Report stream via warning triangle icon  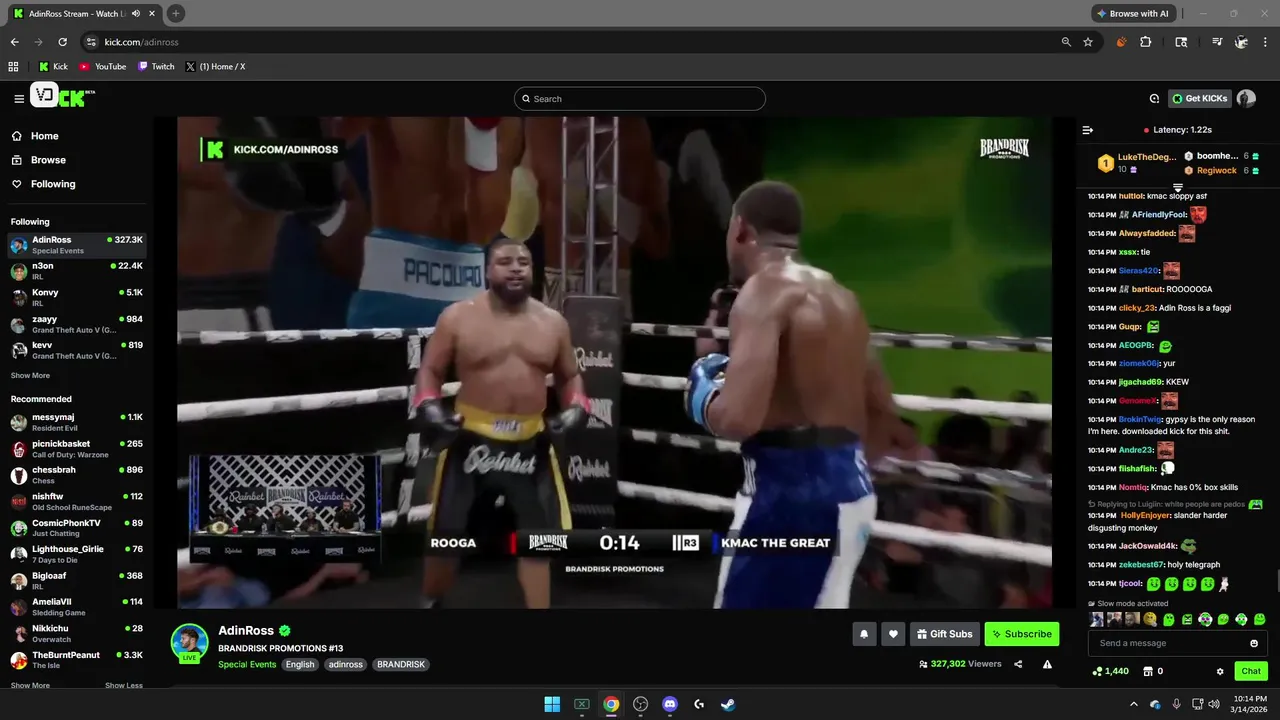1047,664
